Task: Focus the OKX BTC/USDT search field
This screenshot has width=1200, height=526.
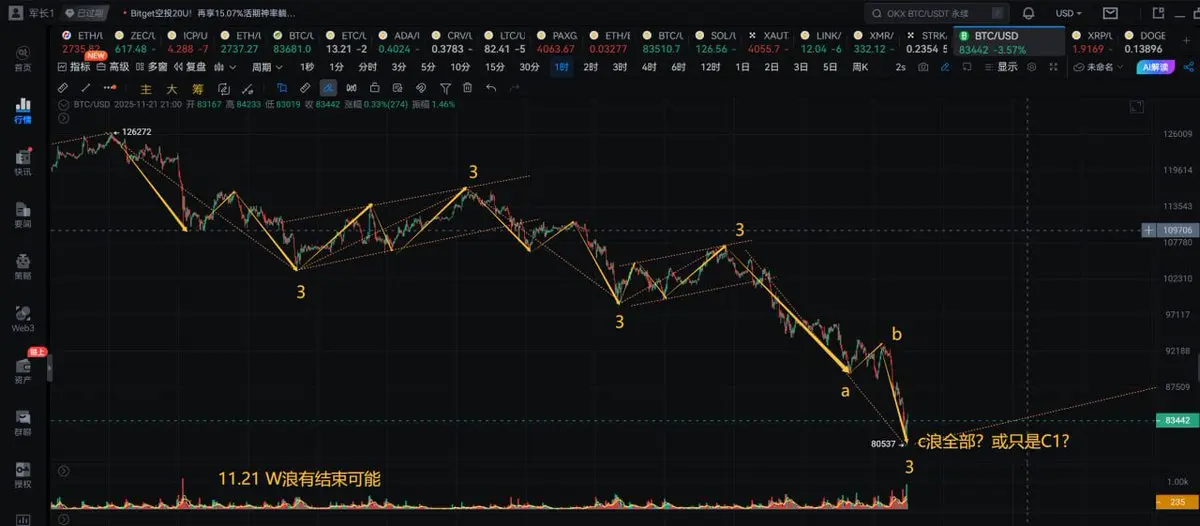Action: pos(936,14)
